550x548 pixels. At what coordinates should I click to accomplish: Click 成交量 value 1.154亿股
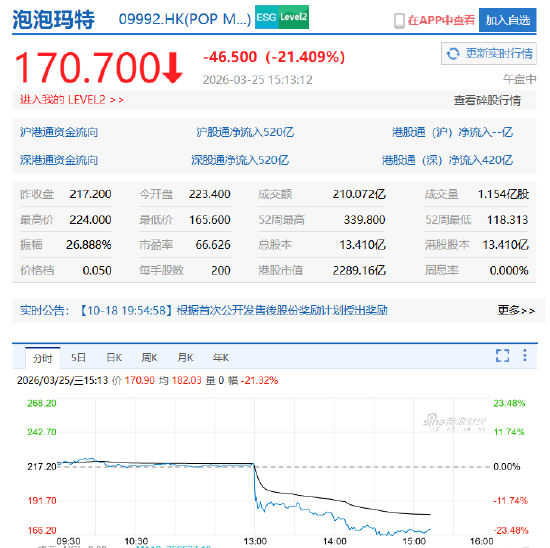point(503,194)
